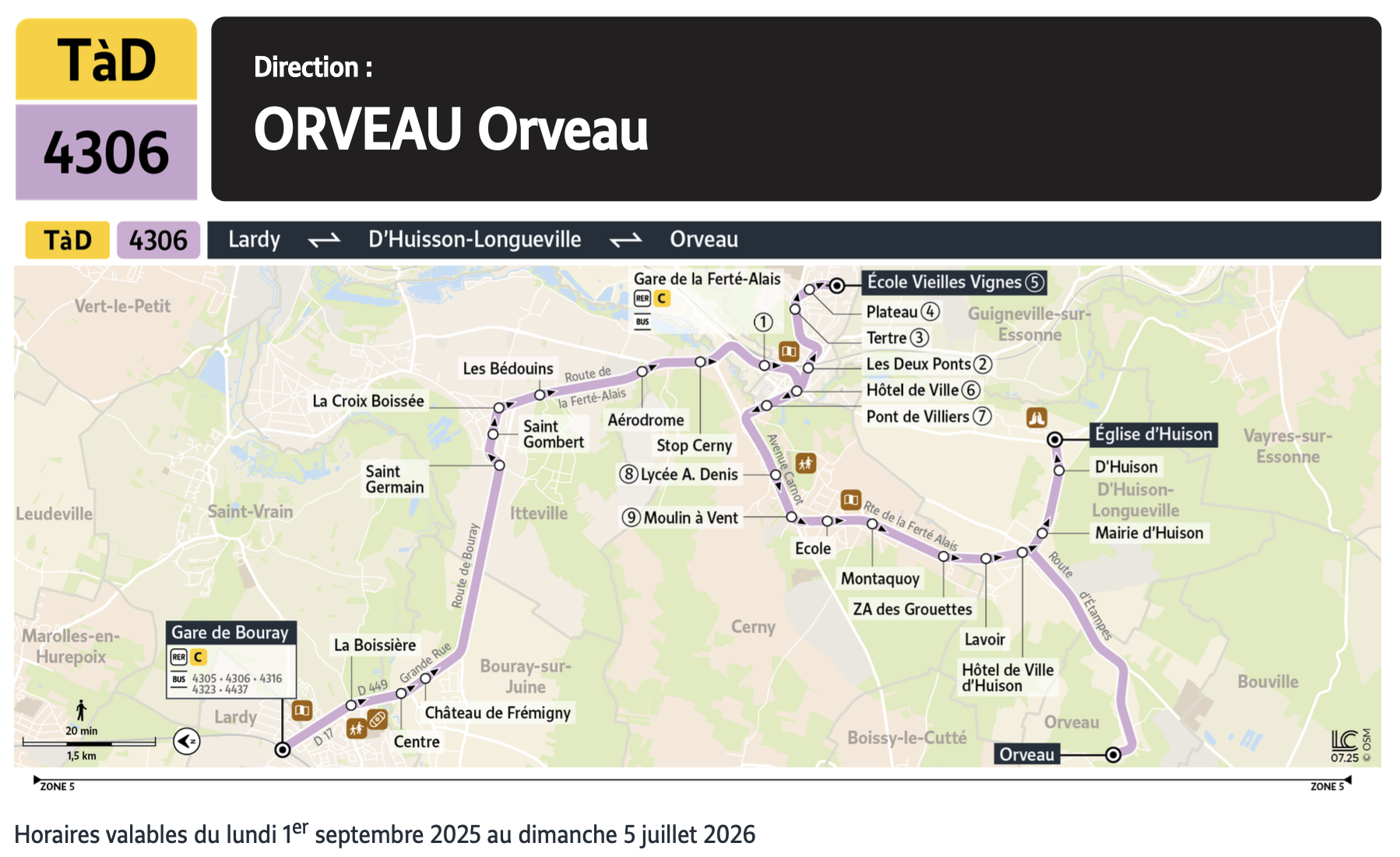Click the two-way arrows between Lardy and D'Huisson-Longueville
This screenshot has height=857, width=1400.
(x=325, y=240)
